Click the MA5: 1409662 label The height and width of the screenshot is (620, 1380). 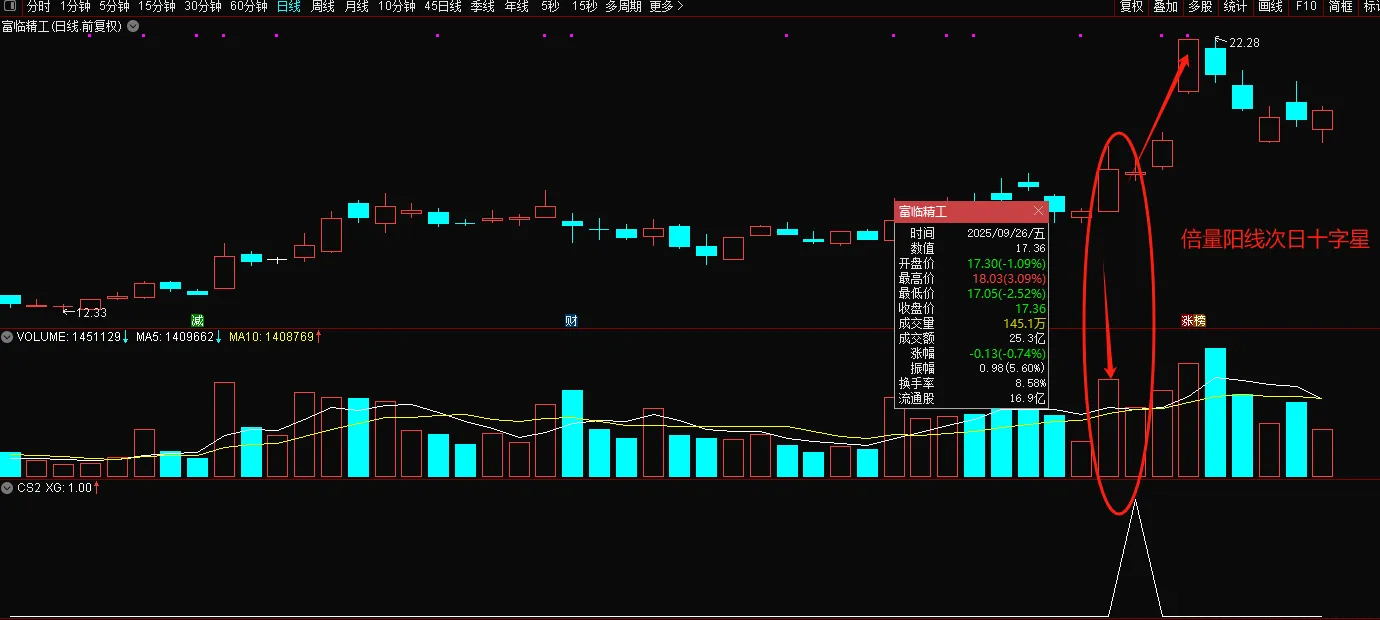coord(174,337)
